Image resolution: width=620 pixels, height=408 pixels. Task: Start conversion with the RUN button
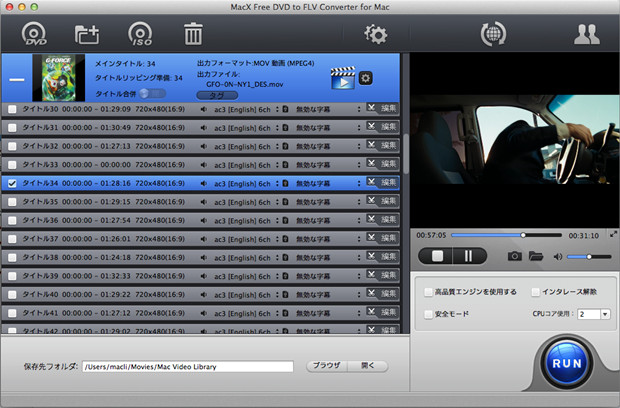point(567,363)
